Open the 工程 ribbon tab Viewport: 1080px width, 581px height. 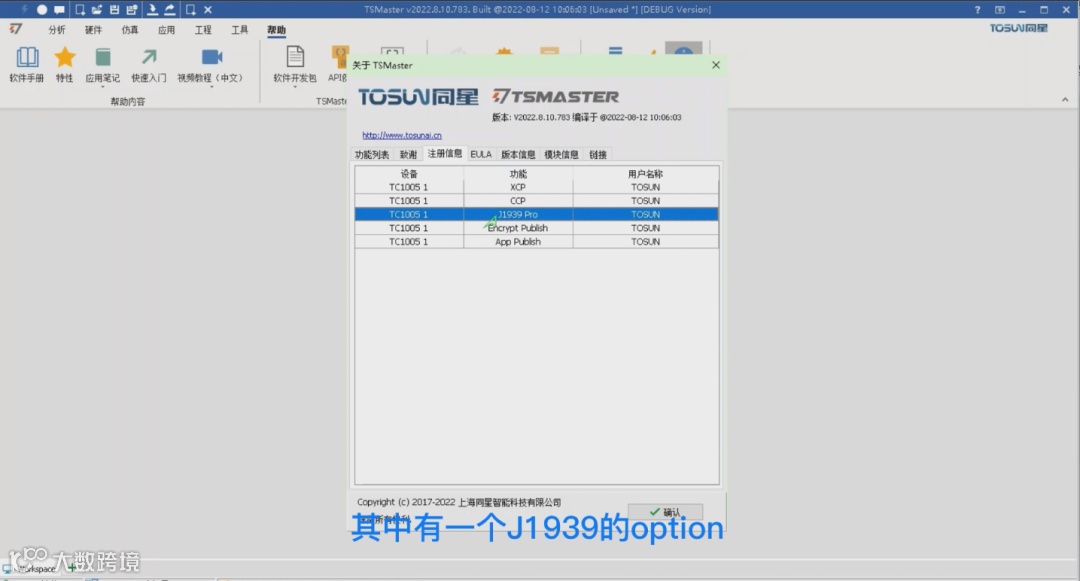click(203, 30)
